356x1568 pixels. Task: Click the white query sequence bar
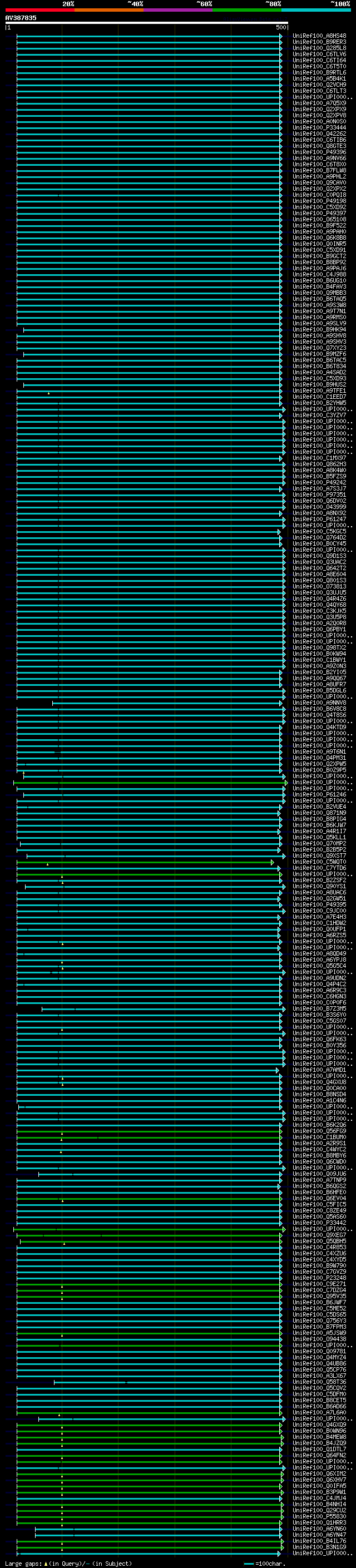click(x=147, y=23)
